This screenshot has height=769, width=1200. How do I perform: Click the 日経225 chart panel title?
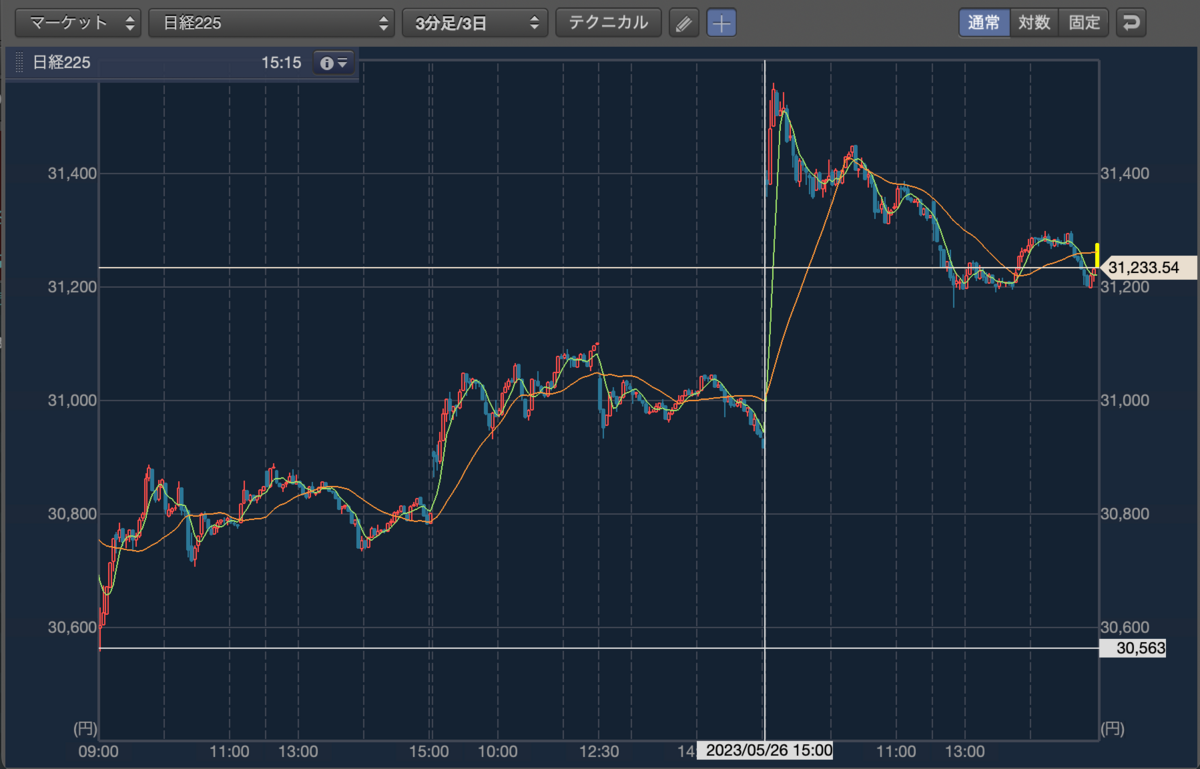(x=62, y=63)
